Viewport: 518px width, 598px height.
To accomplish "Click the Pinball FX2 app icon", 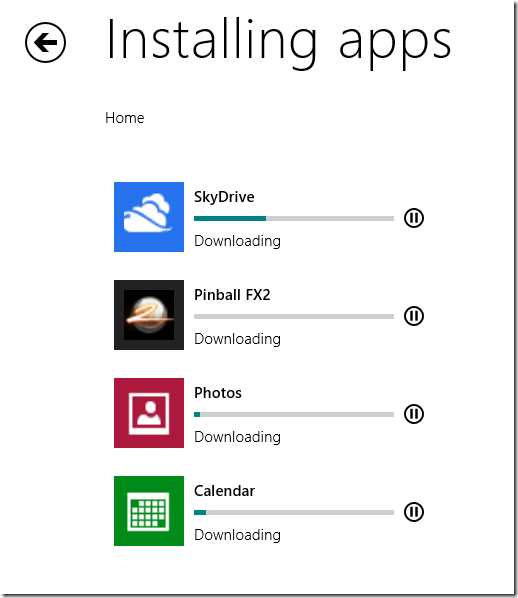I will tap(149, 315).
